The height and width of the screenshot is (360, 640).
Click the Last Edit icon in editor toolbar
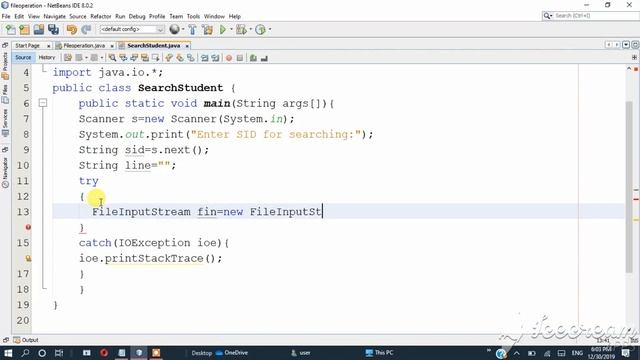click(x=68, y=58)
